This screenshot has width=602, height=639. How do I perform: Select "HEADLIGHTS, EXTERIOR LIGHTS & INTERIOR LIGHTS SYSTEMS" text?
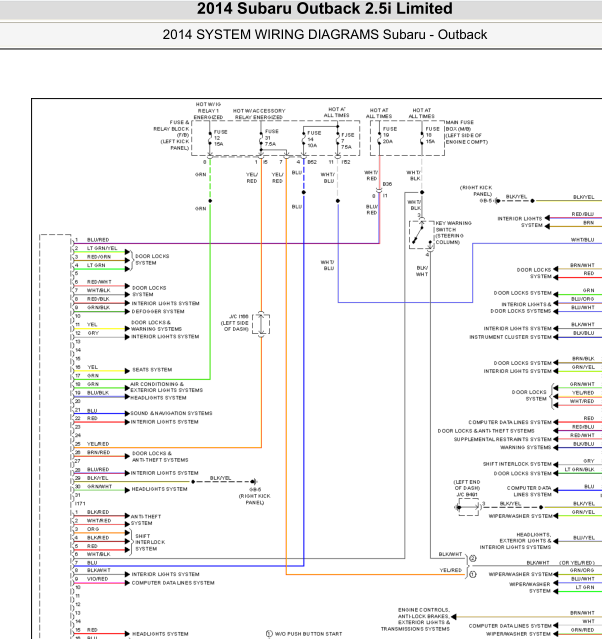(x=515, y=541)
